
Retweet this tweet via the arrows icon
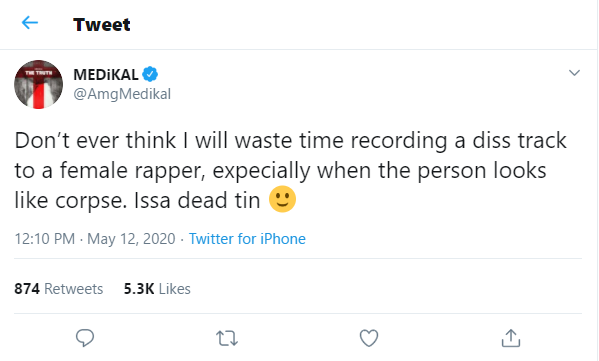point(227,338)
